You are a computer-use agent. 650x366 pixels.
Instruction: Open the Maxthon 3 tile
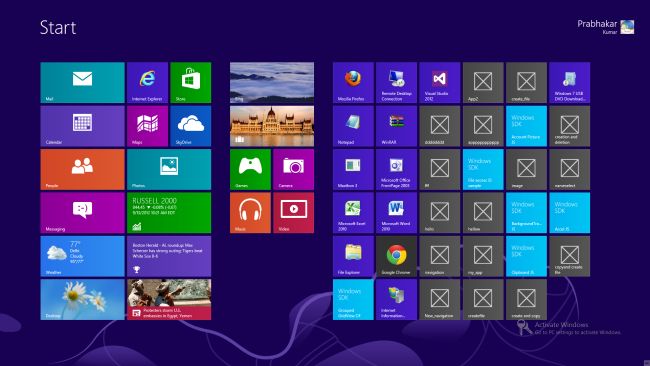point(353,170)
